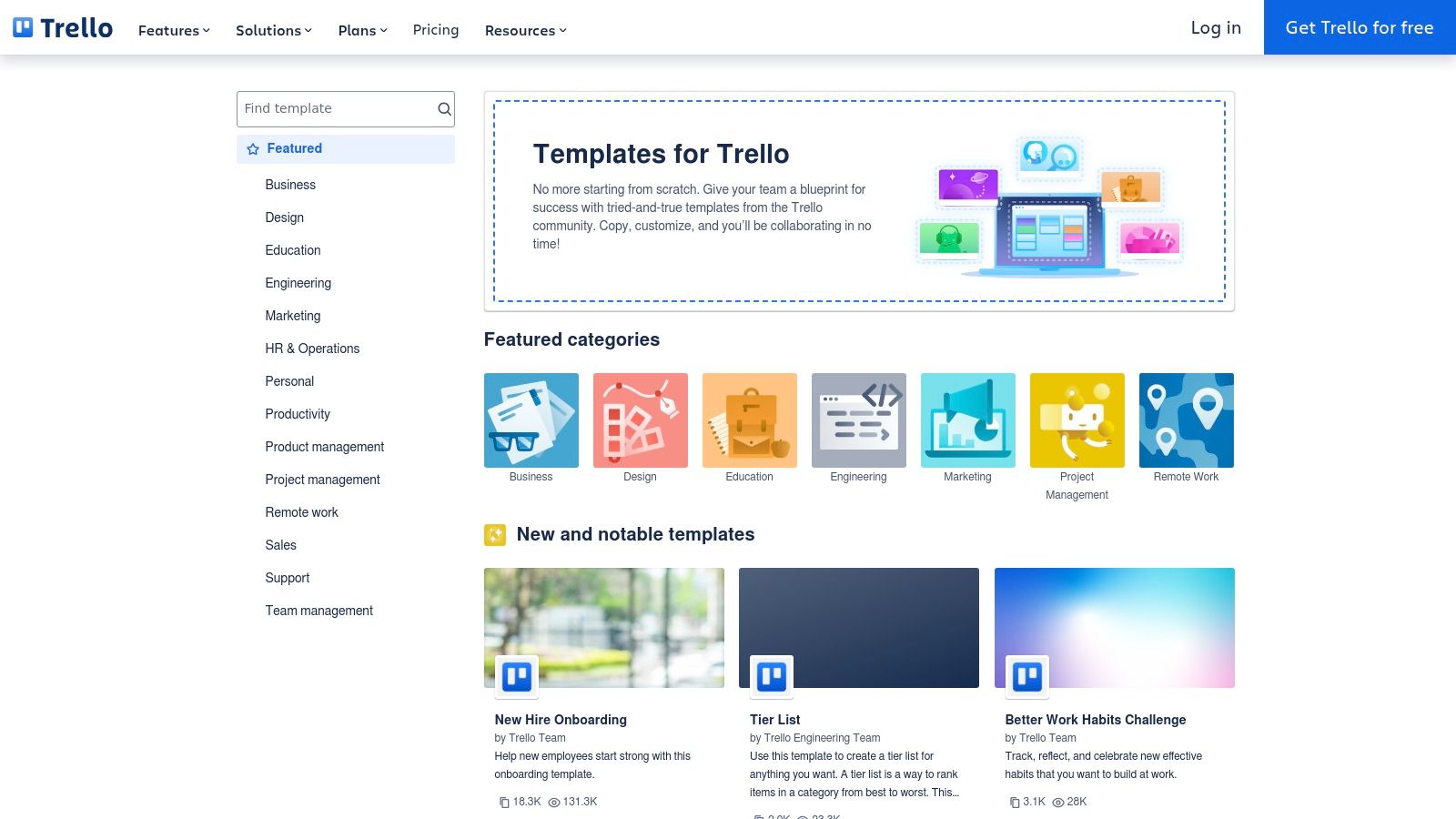Click the Featured star icon
Image resolution: width=1456 pixels, height=819 pixels.
253,149
